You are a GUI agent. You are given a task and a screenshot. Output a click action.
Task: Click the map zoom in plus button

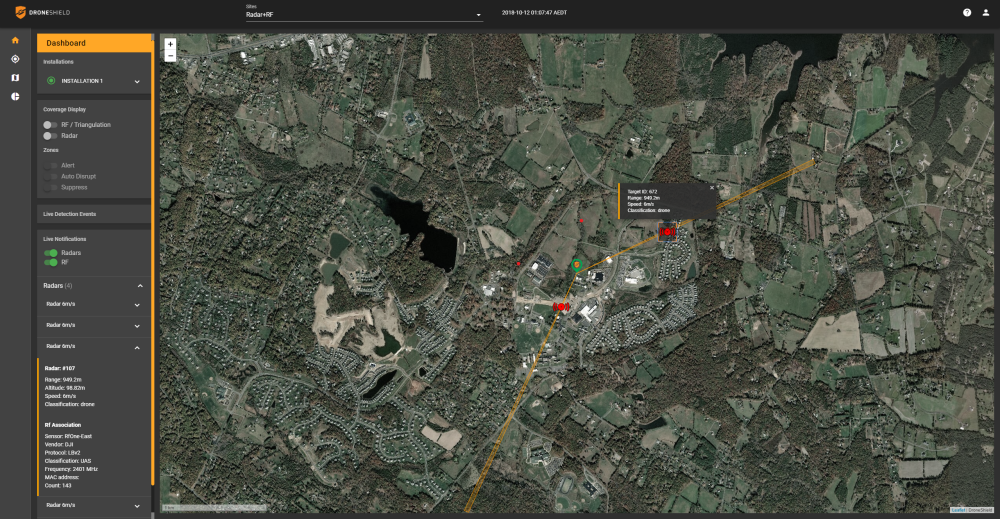(170, 44)
